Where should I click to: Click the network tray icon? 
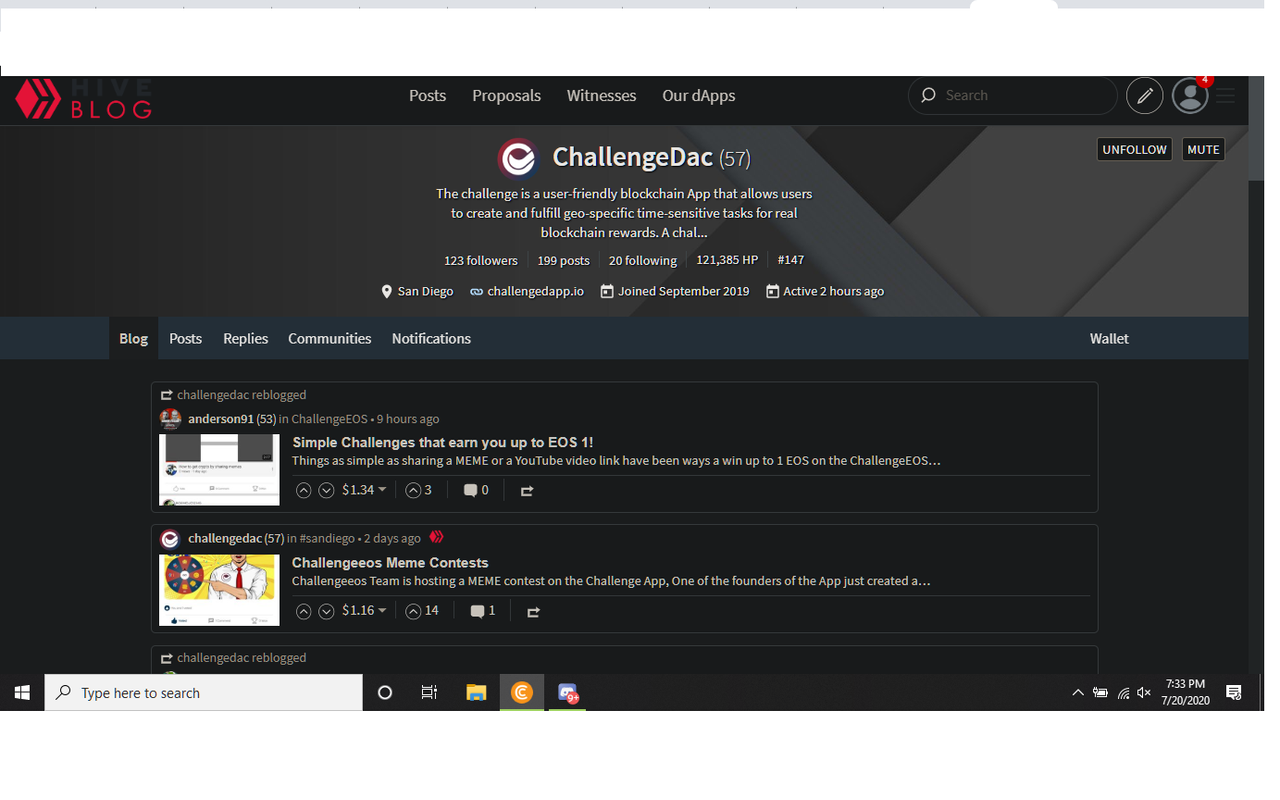(1123, 692)
